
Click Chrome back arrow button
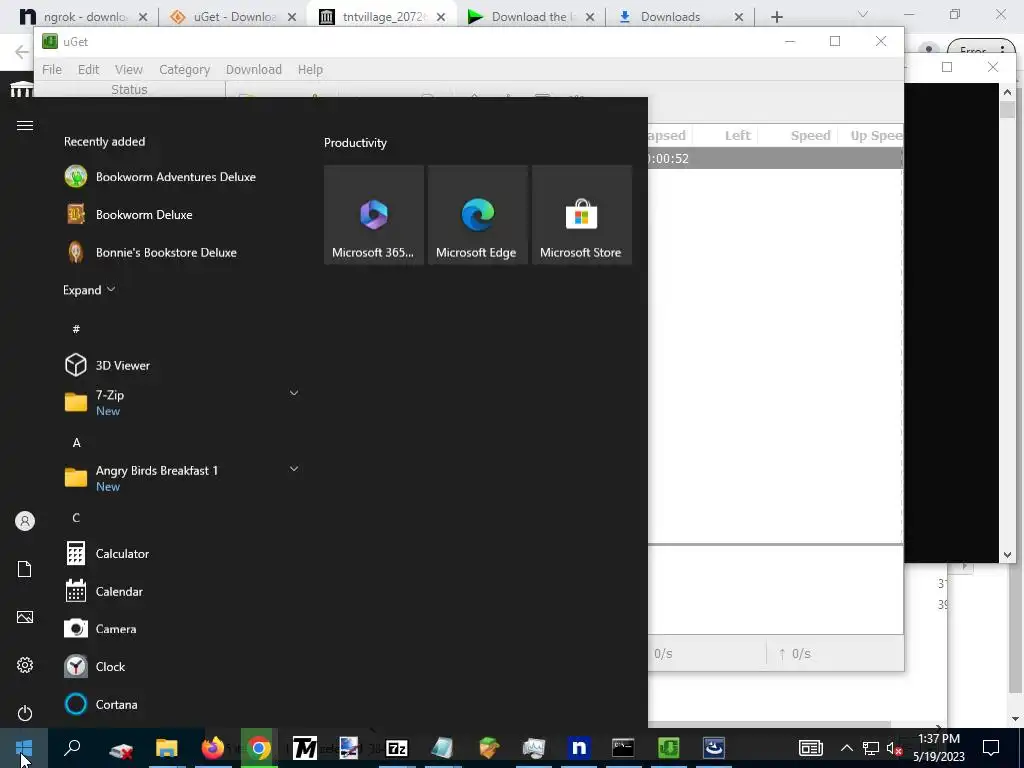pos(21,52)
